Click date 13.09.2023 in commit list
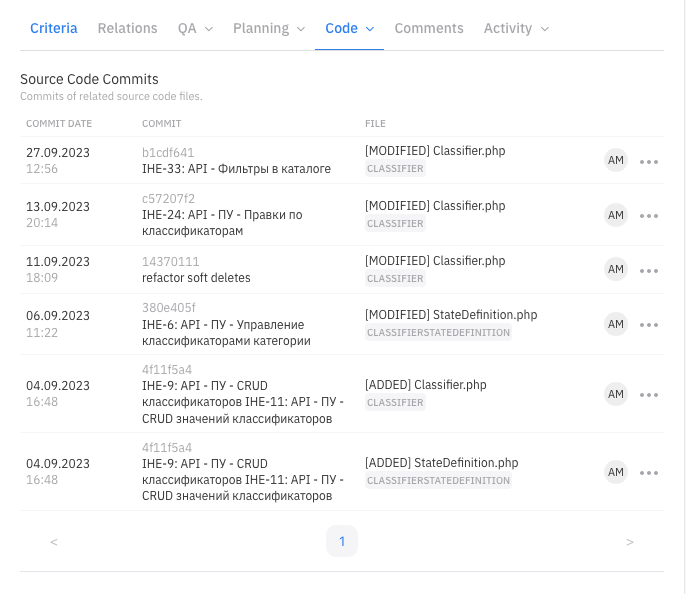Image resolution: width=686 pixels, height=594 pixels. 58,206
